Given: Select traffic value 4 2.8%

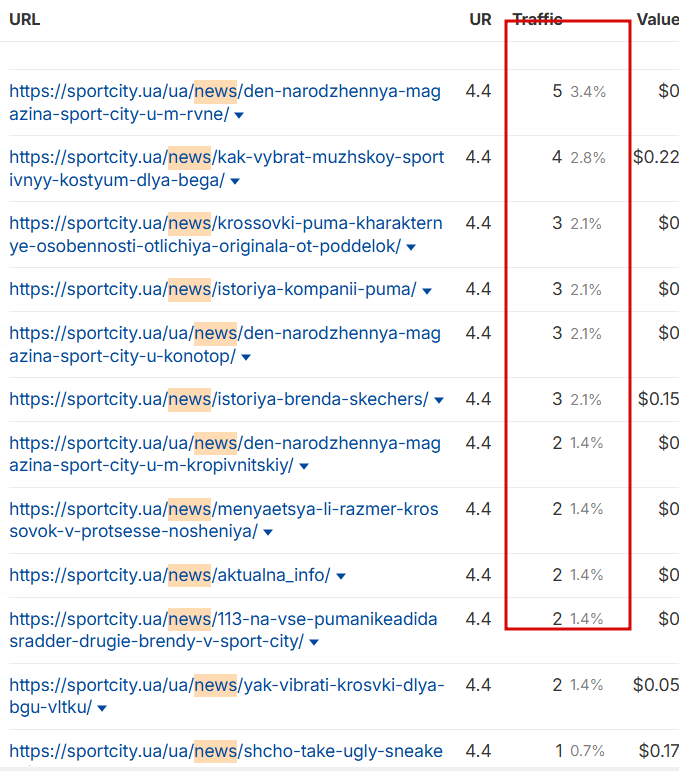Looking at the screenshot, I should pos(579,157).
